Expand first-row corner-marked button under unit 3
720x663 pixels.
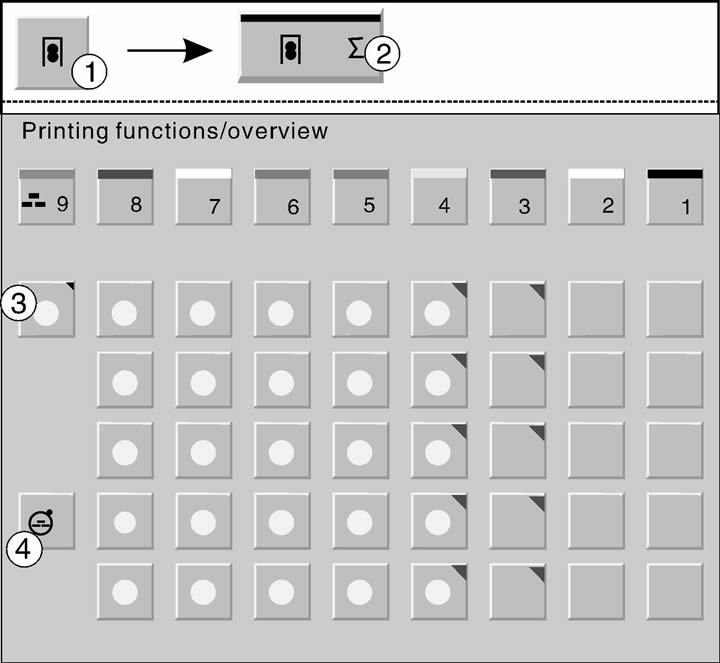tap(518, 309)
